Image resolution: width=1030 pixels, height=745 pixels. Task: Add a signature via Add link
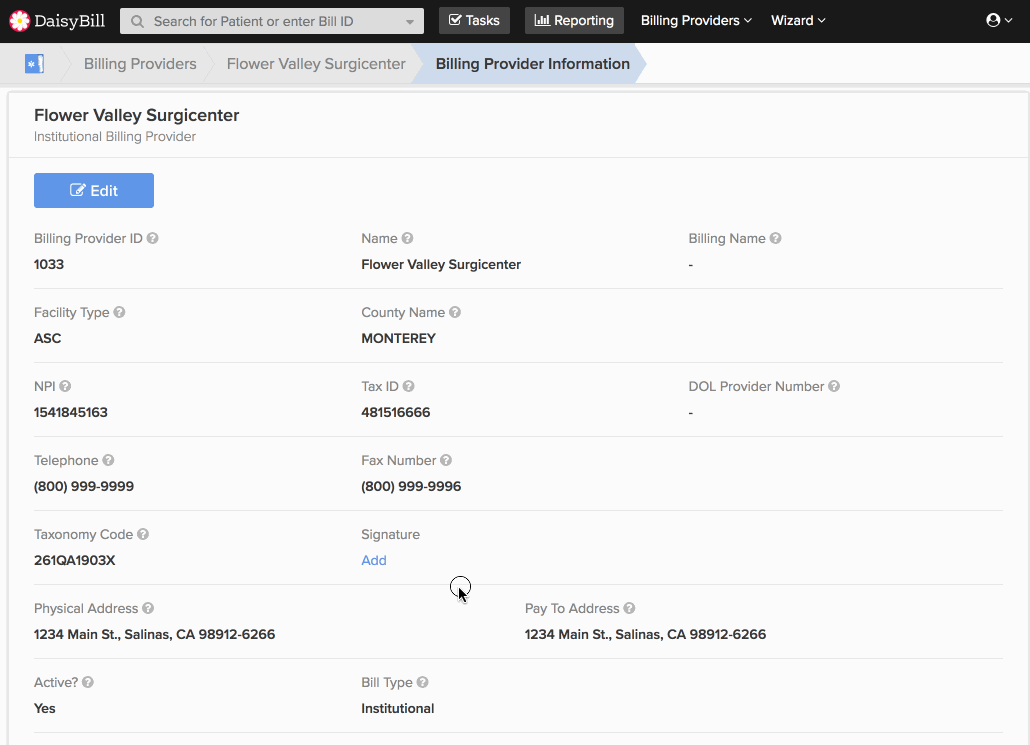pyautogui.click(x=374, y=560)
